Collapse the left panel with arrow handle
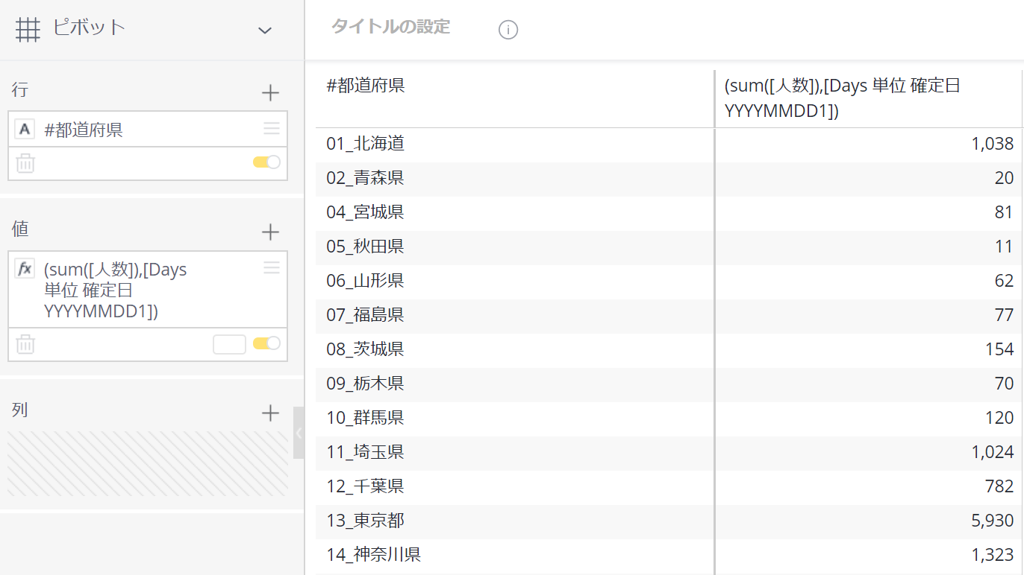The height and width of the screenshot is (575, 1024). click(298, 433)
